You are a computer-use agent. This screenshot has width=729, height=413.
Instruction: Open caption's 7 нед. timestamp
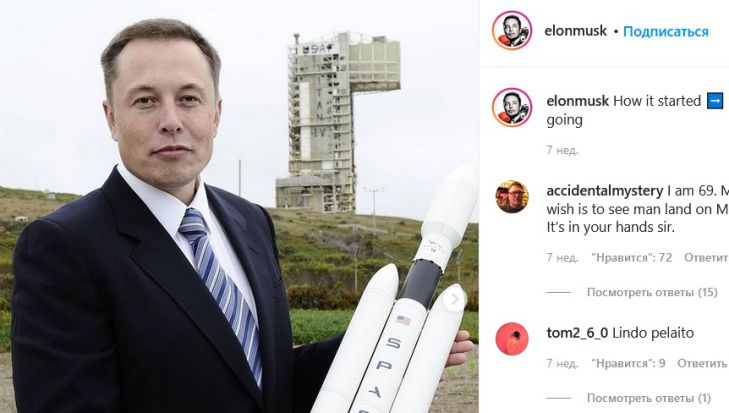point(563,150)
